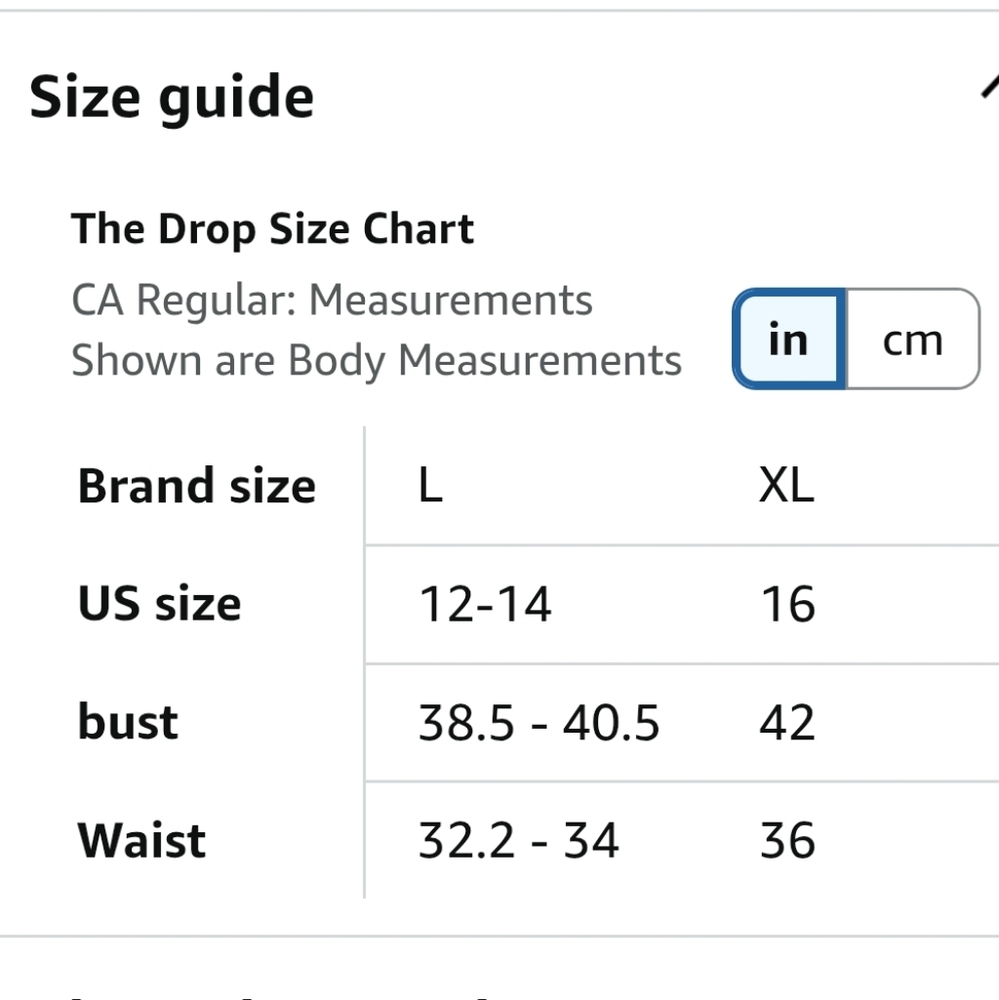Click waist 32.2 - 34 value

(519, 841)
